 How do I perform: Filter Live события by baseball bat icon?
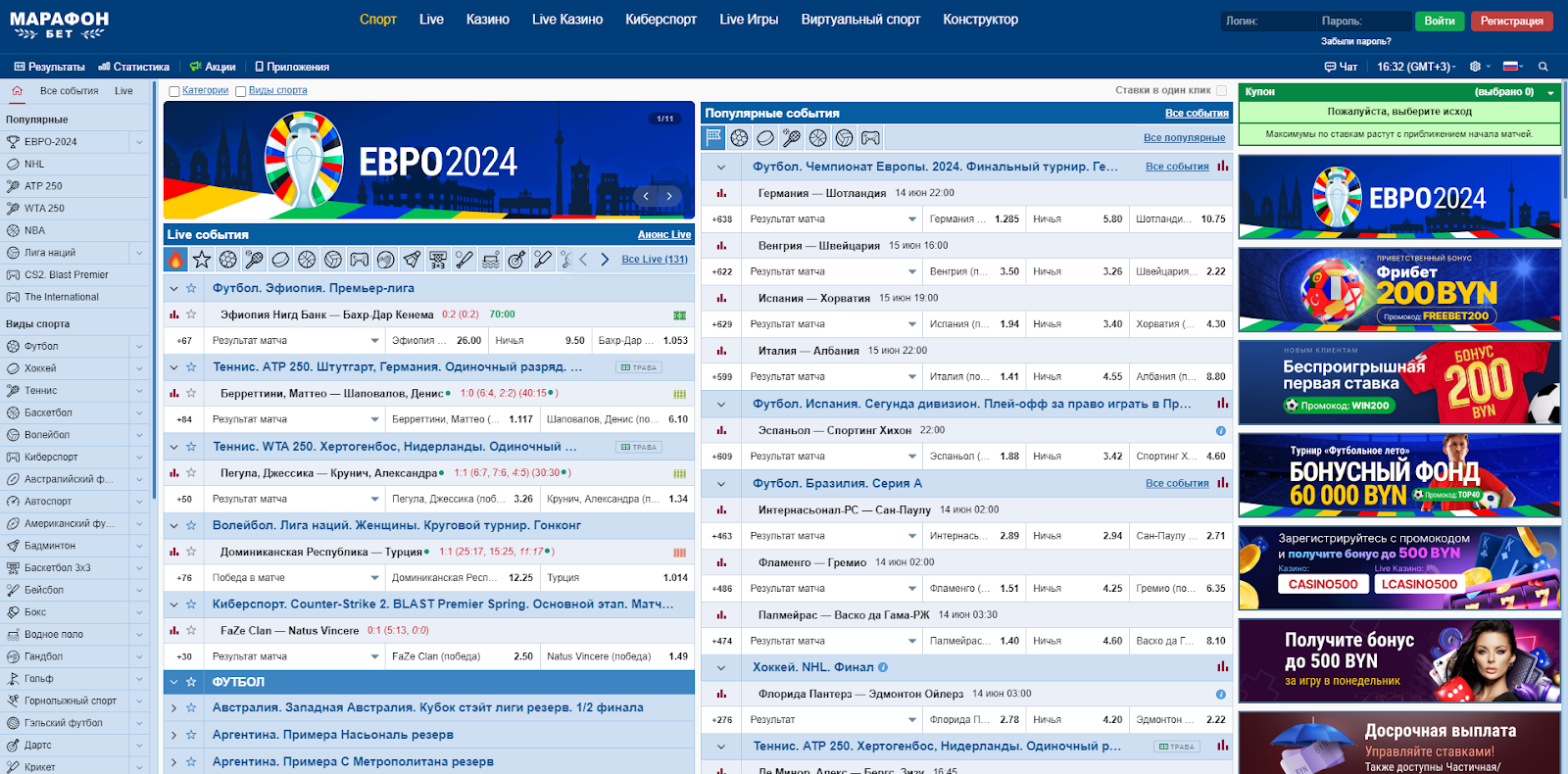click(465, 260)
